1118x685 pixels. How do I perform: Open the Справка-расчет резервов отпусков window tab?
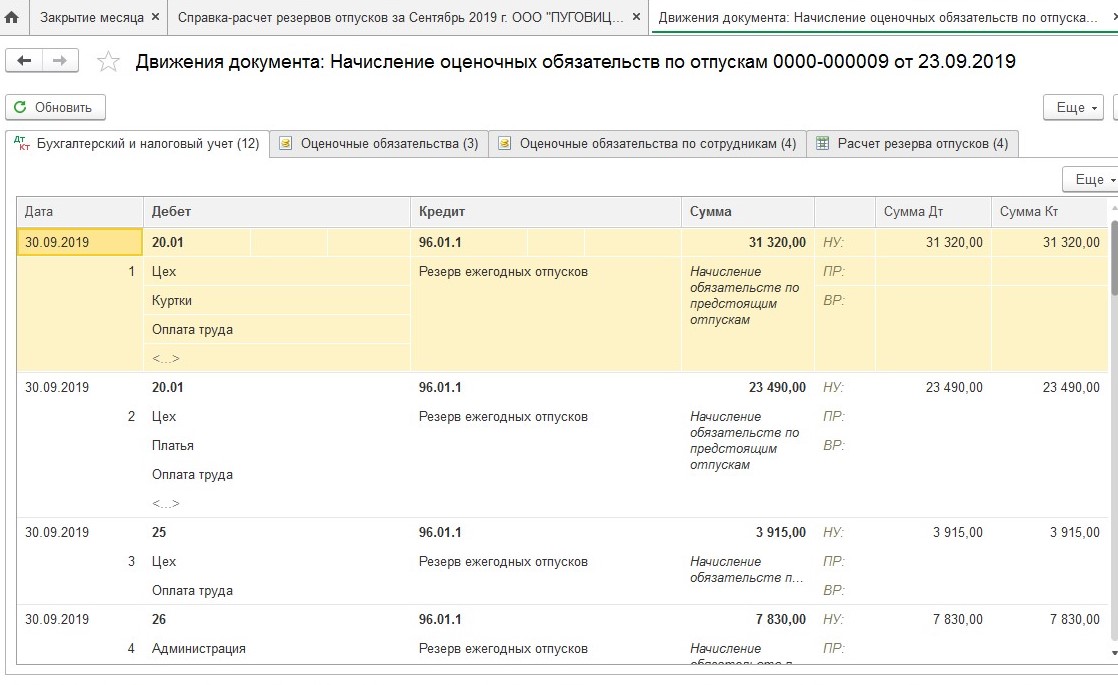(400, 18)
